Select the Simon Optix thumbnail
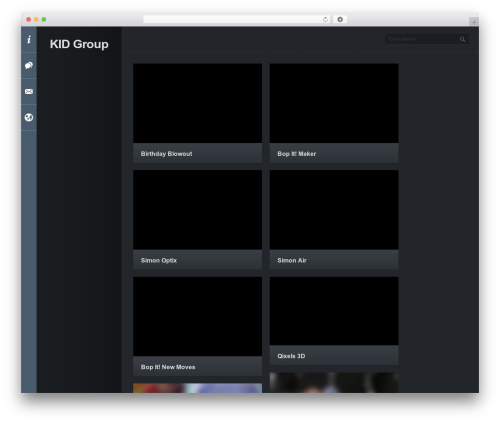500x423 pixels. tap(197, 210)
